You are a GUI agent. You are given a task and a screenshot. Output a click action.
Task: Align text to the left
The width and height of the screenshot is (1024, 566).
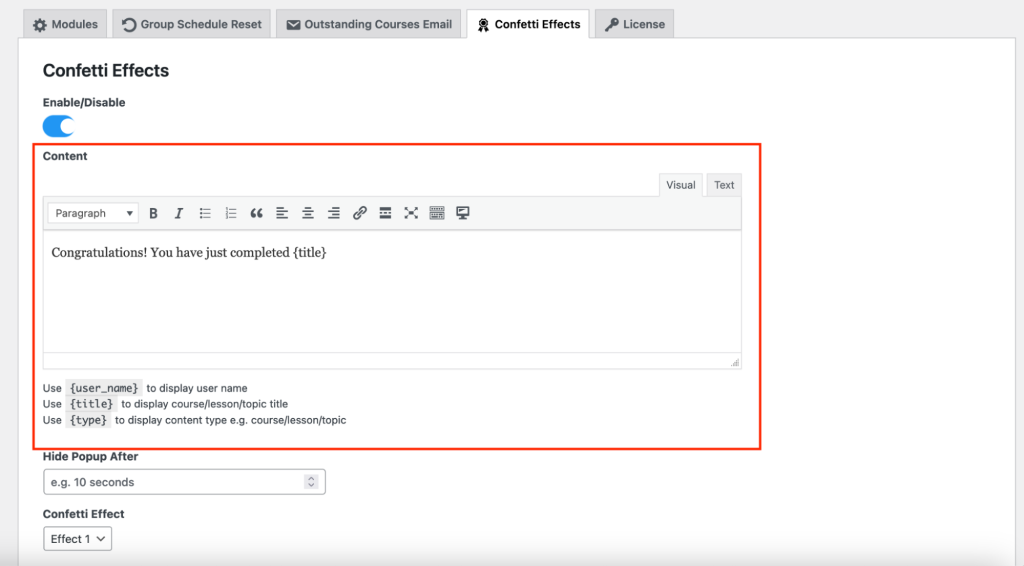(x=282, y=213)
